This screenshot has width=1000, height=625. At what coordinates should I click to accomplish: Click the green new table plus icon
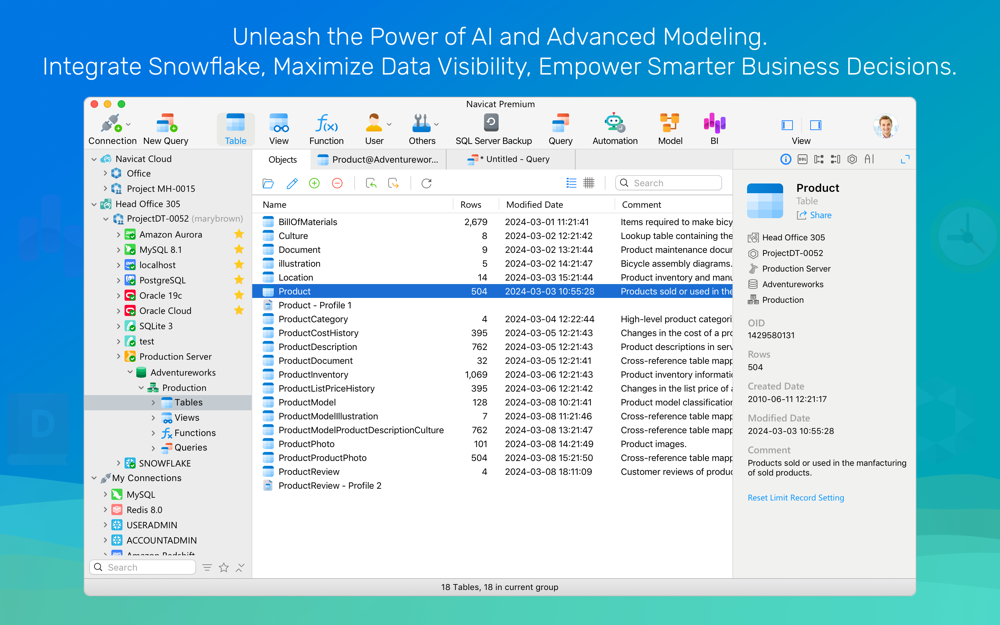click(x=314, y=184)
